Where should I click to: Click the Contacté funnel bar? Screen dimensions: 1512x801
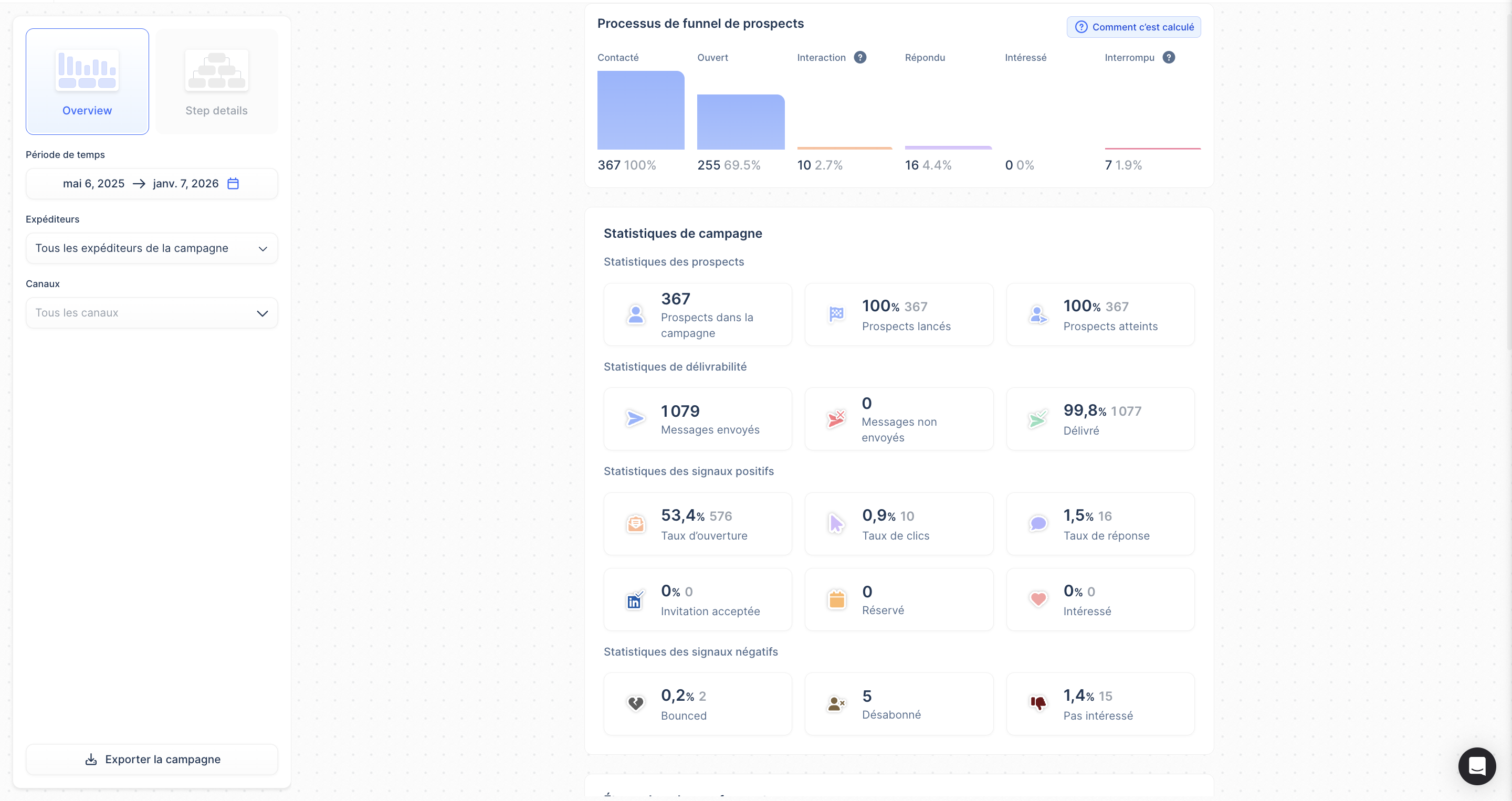point(640,110)
